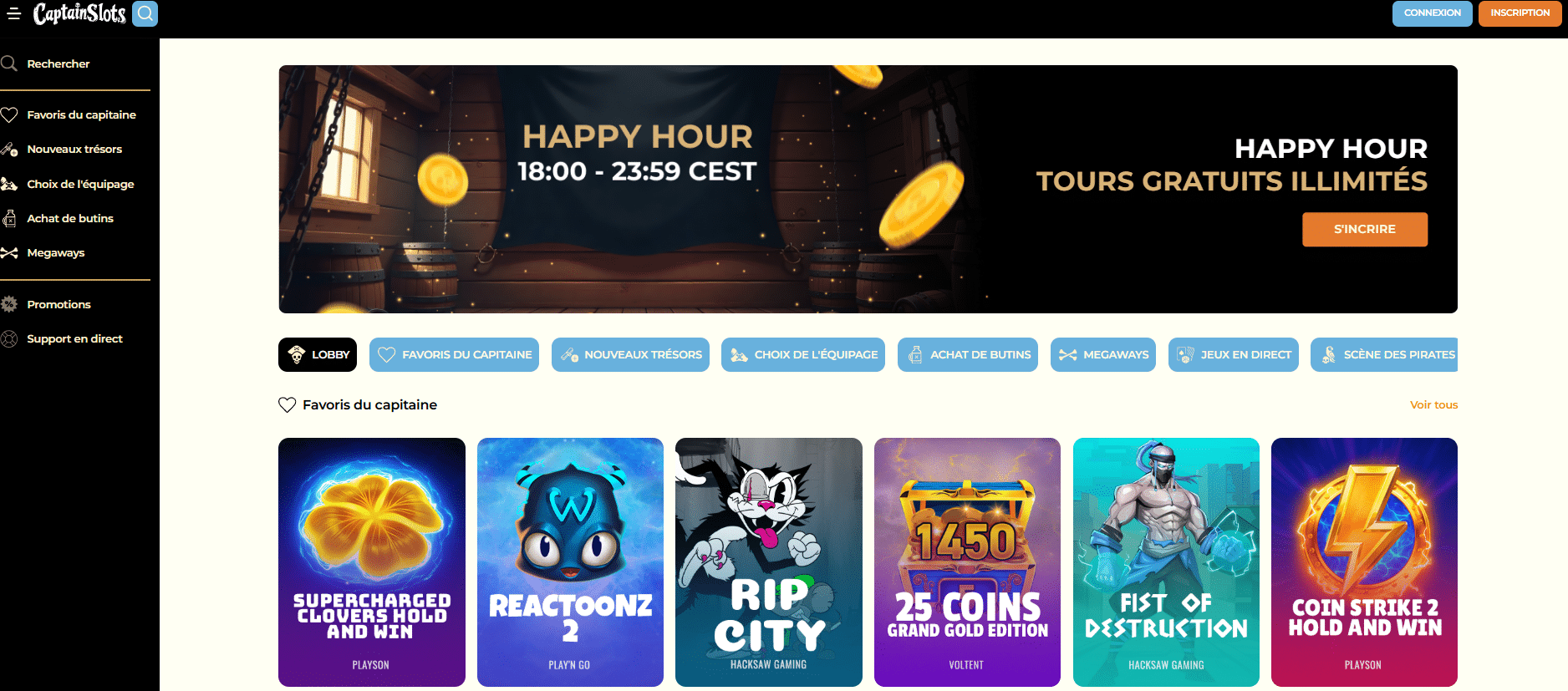
Task: Select the Scène des pirates tab
Action: click(x=1384, y=354)
